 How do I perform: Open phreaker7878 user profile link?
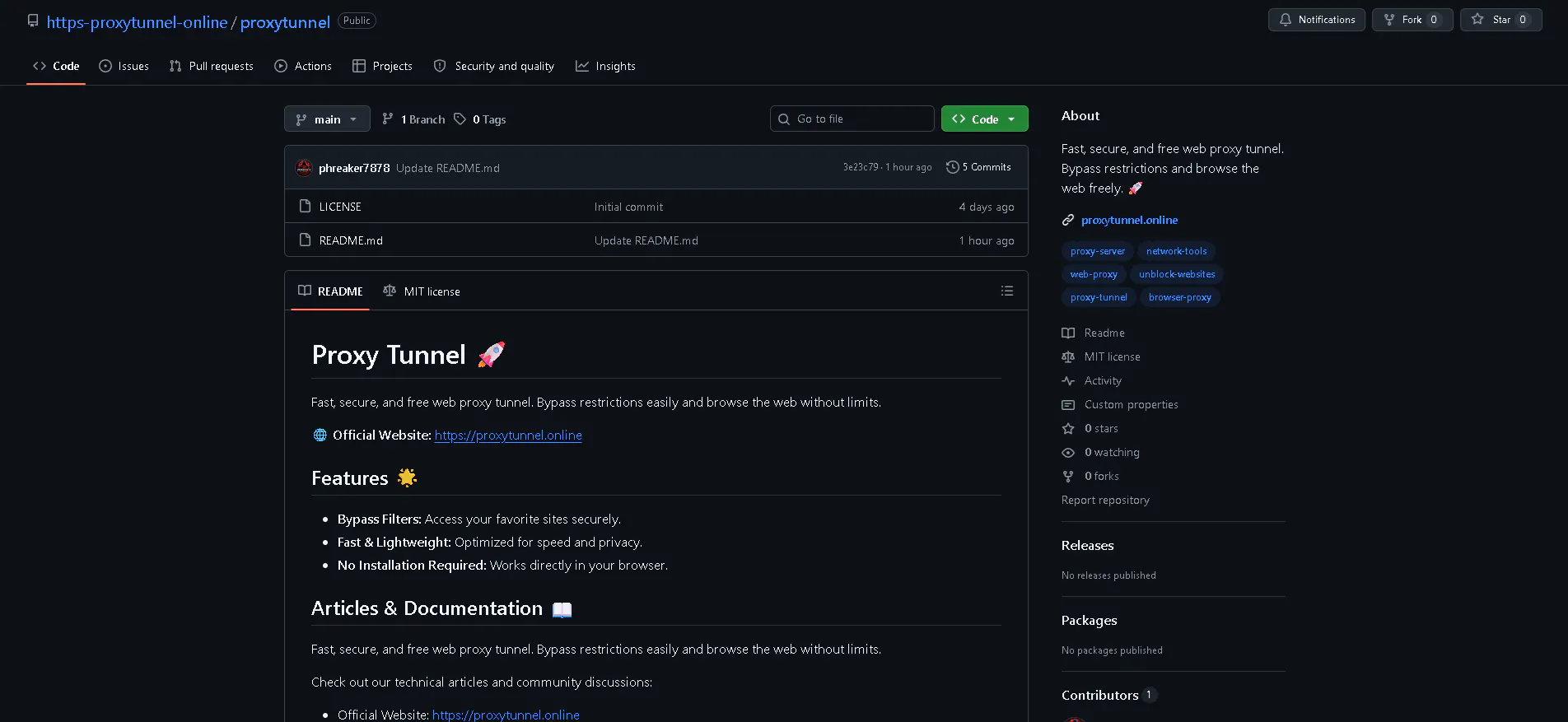tap(354, 168)
